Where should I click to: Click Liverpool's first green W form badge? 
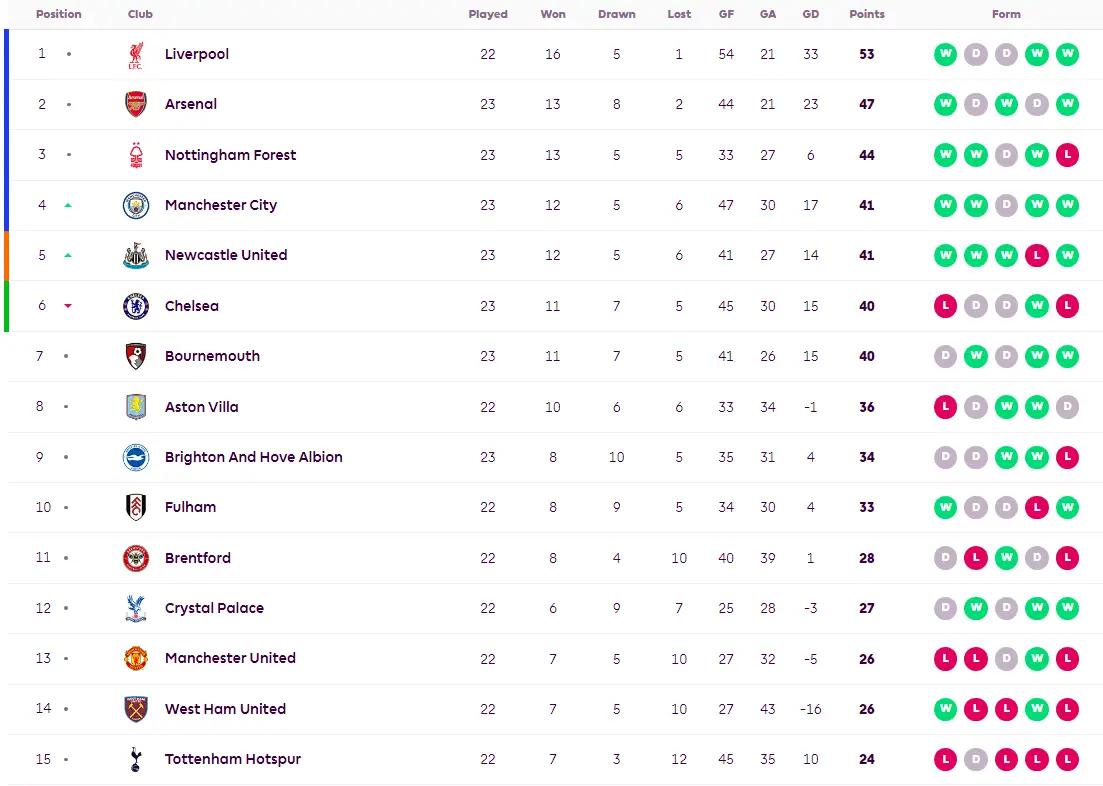point(945,54)
